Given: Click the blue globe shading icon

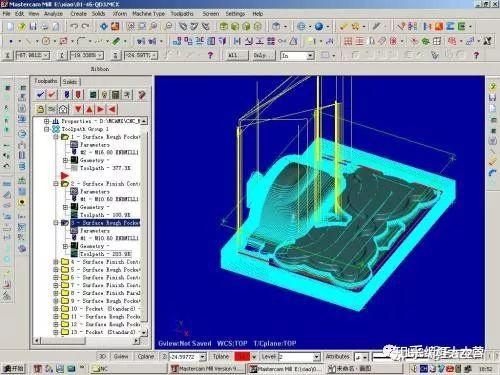Looking at the screenshot, I should [x=319, y=26].
